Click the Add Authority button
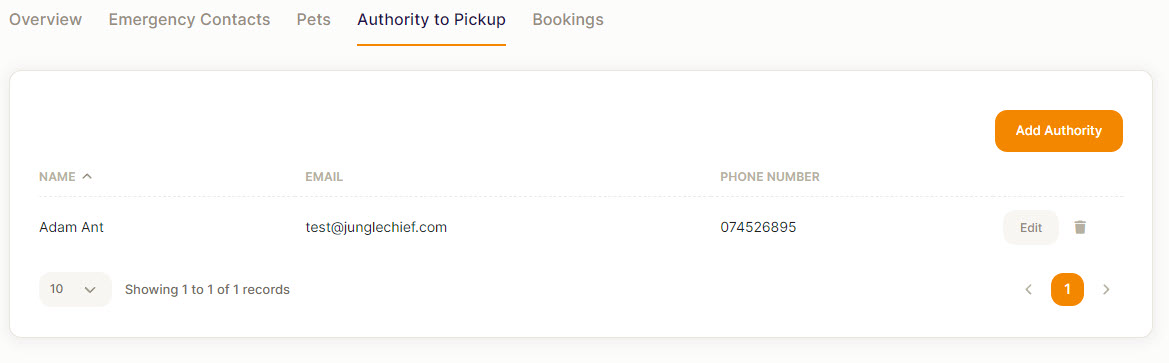Image resolution: width=1169 pixels, height=363 pixels. (1059, 131)
